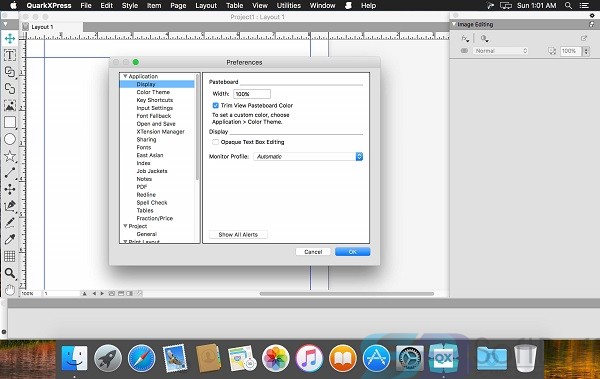
Task: Select the Zoom magnifier tool
Action: coord(10,273)
